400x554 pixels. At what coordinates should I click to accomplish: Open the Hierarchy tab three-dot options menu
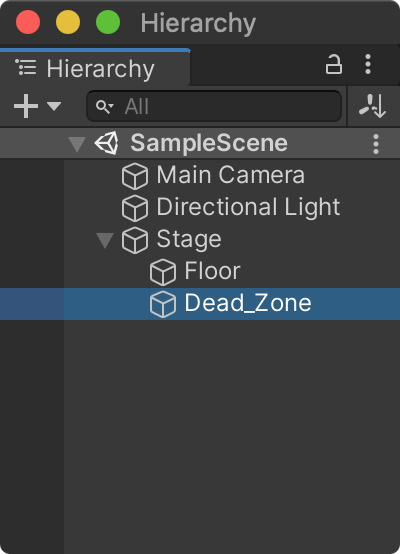368,64
